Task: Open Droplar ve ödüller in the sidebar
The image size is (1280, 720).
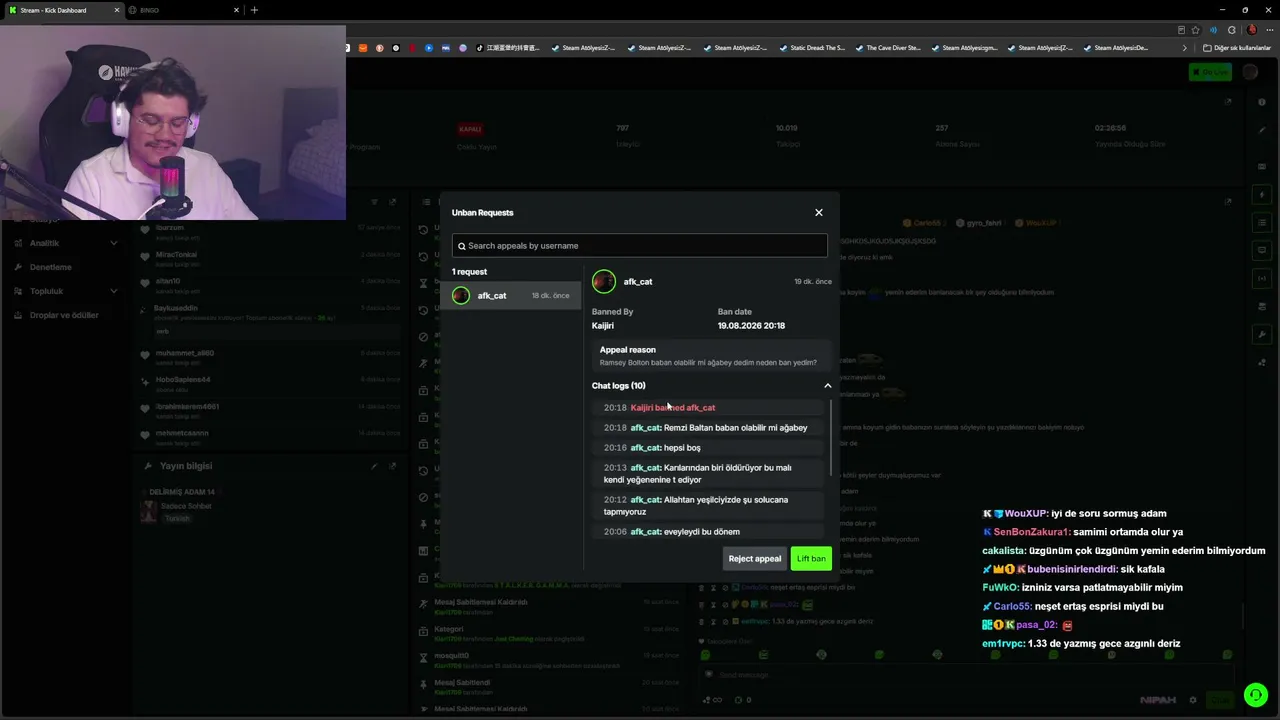Action: click(x=66, y=315)
